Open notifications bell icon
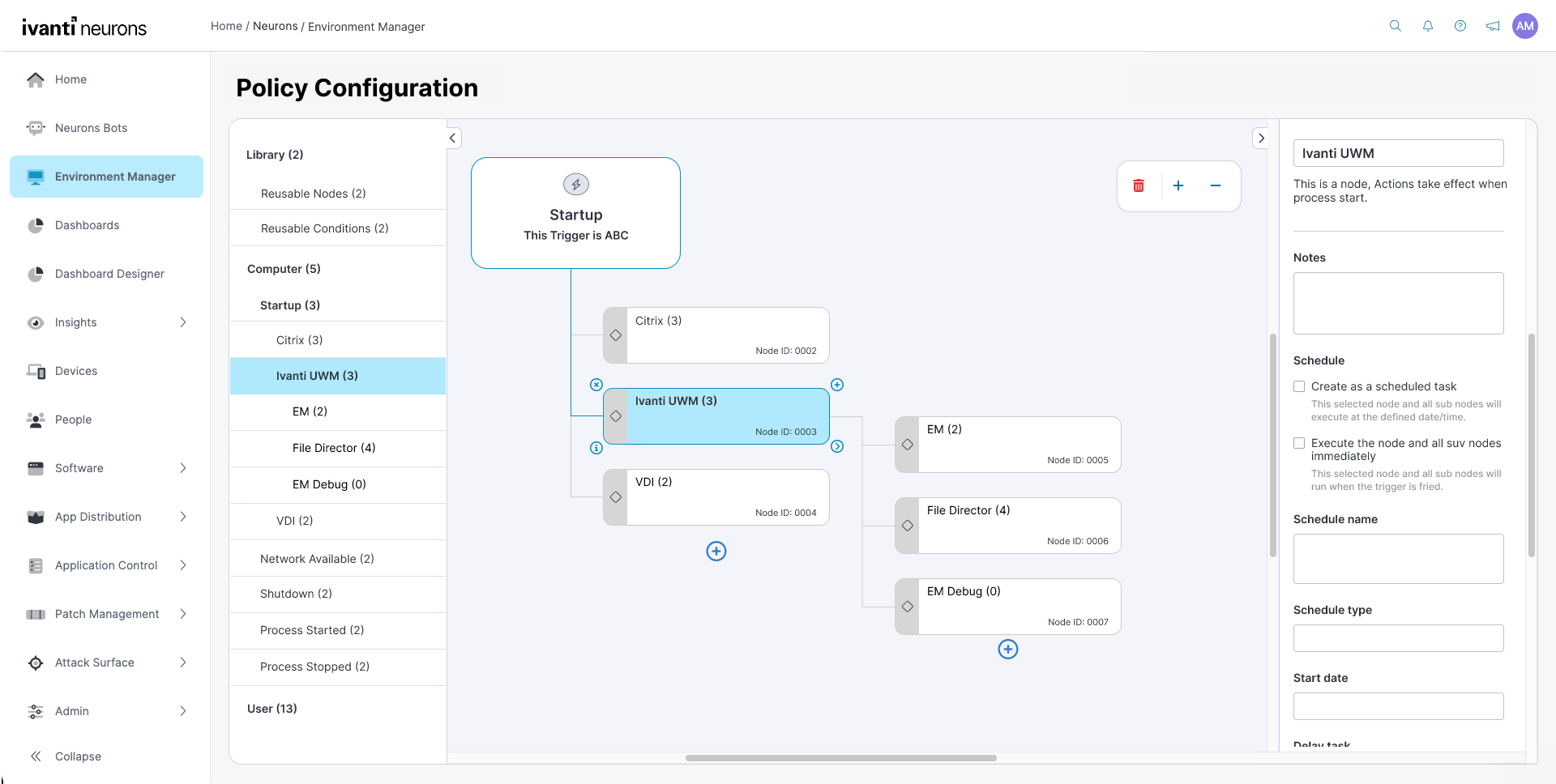1556x784 pixels. 1428,26
